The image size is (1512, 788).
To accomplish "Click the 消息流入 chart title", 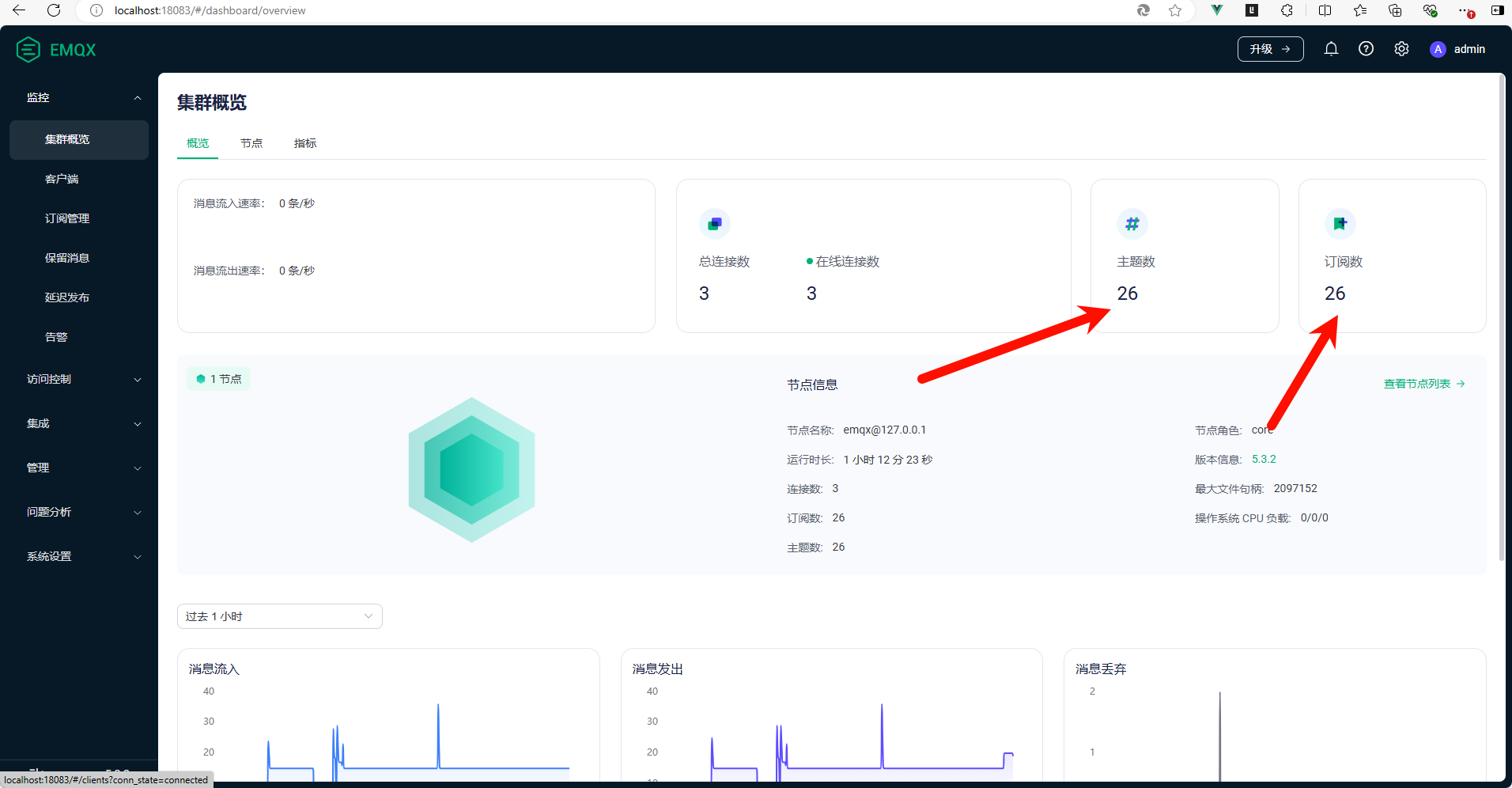I will pyautogui.click(x=214, y=669).
